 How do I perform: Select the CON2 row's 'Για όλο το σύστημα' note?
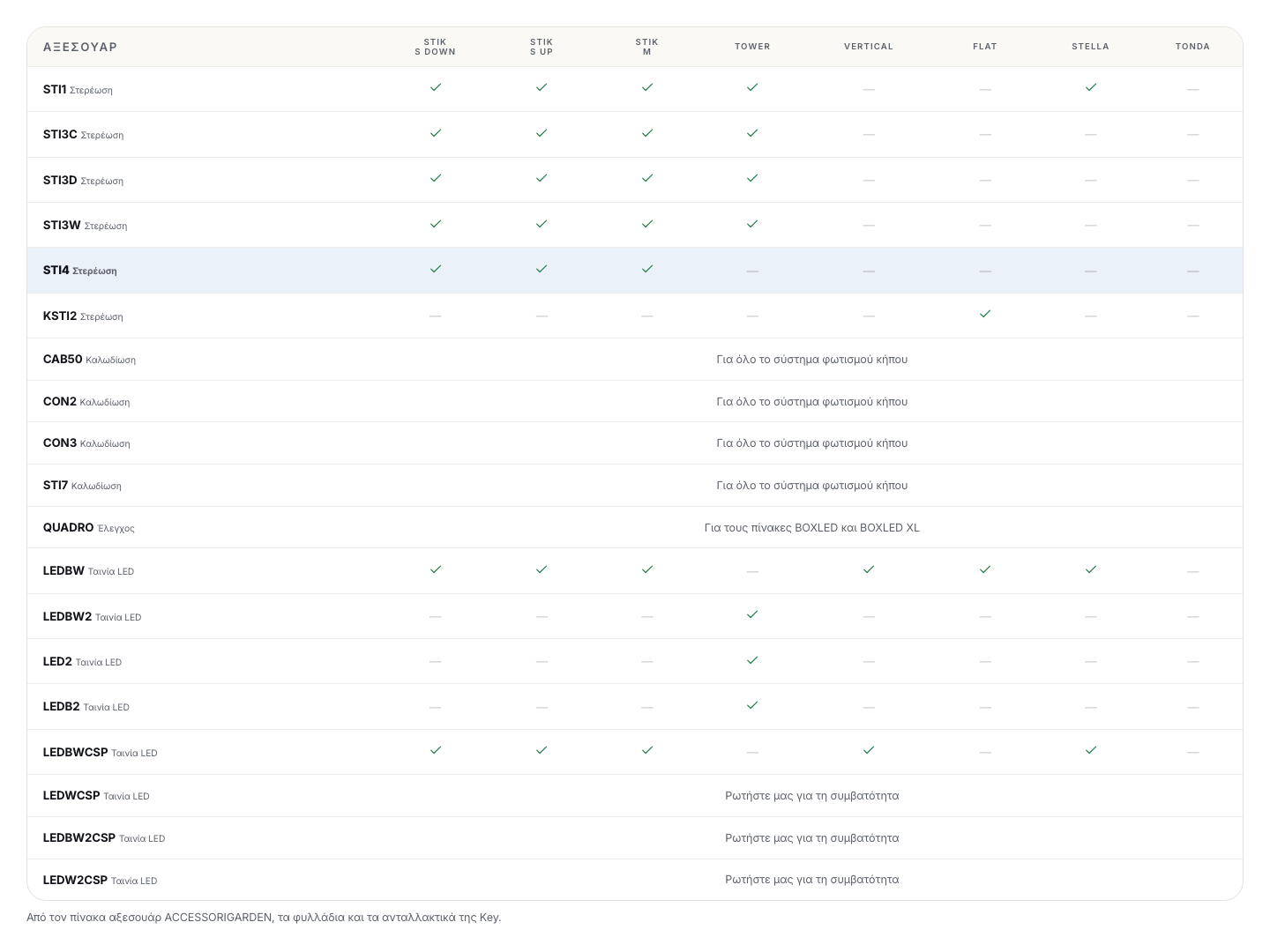pos(812,402)
